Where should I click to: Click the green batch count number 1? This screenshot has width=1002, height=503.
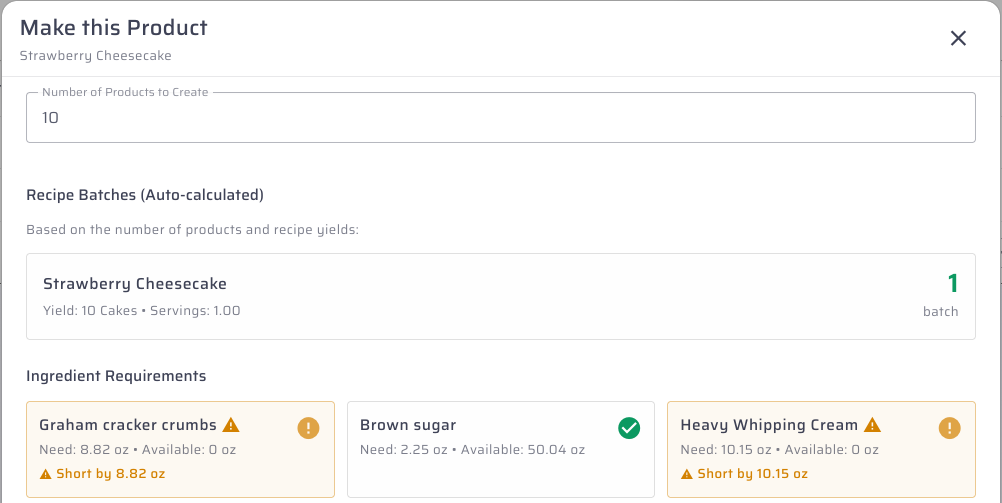click(x=952, y=283)
